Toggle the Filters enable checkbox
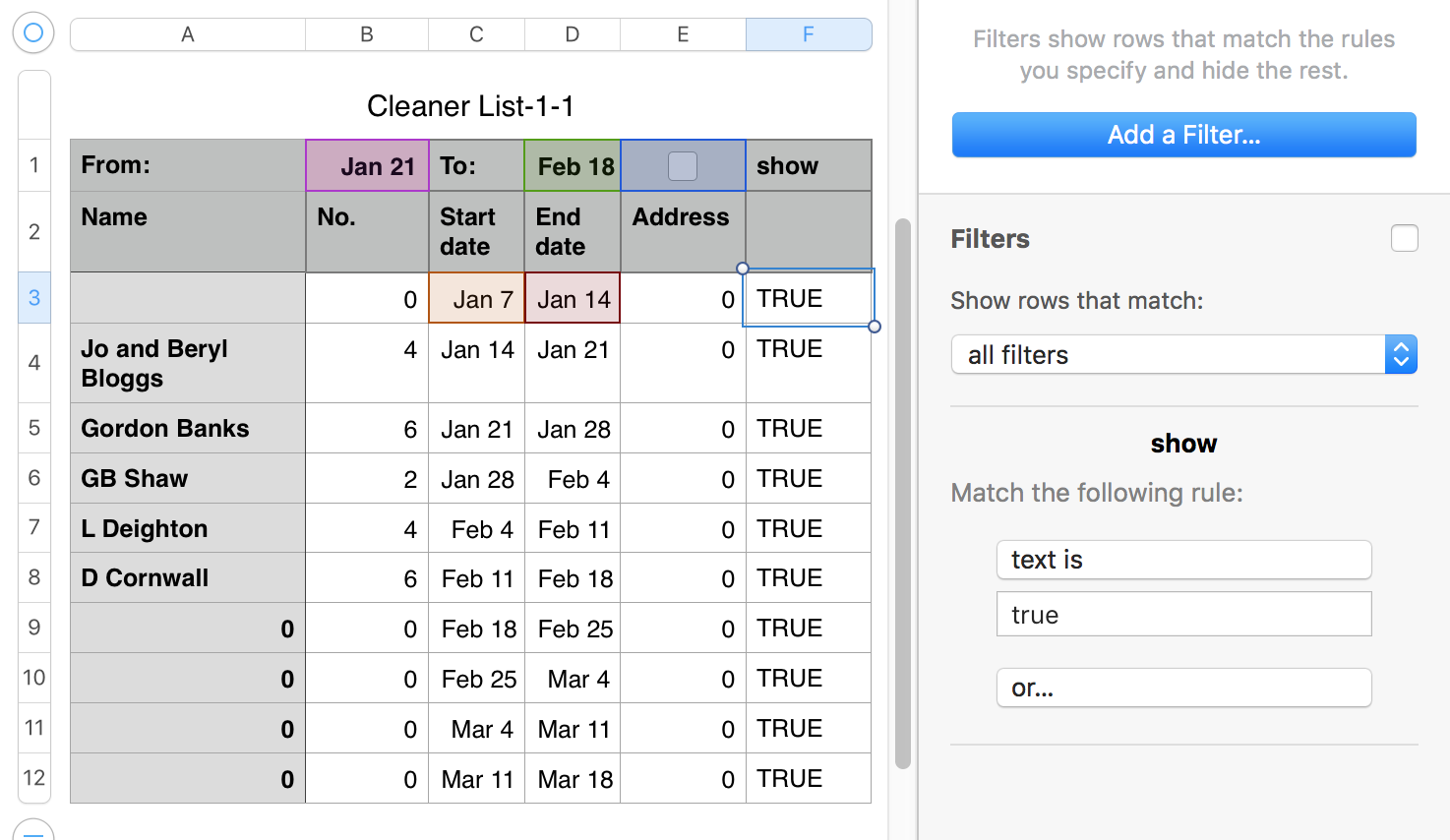The width and height of the screenshot is (1450, 840). pos(1404,238)
